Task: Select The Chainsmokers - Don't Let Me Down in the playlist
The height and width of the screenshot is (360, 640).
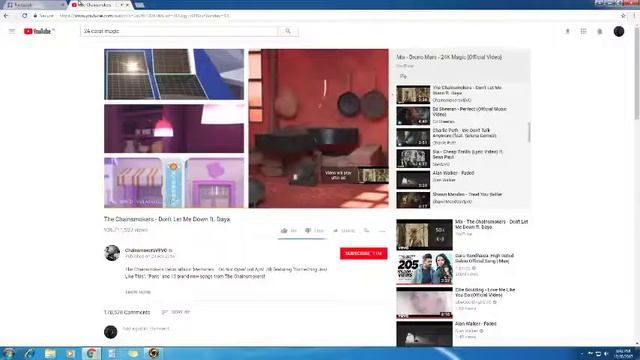Action: (x=467, y=91)
